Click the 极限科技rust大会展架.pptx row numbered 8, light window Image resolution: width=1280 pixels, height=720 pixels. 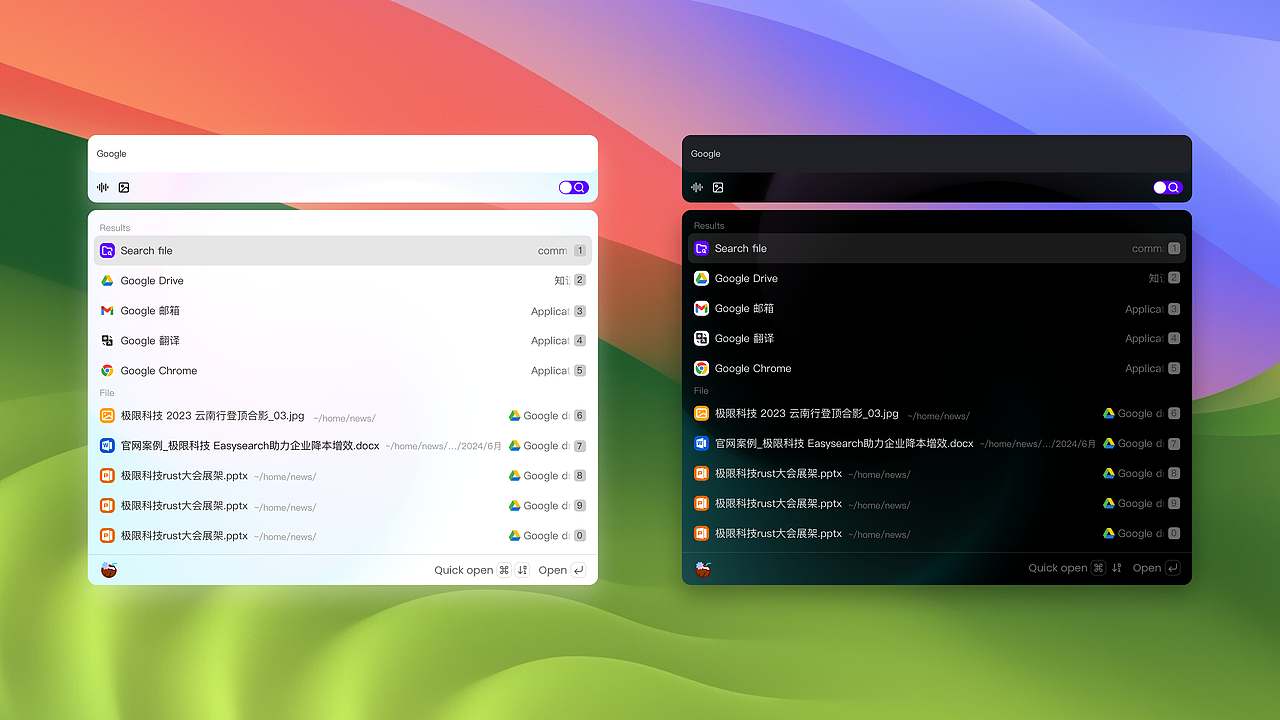coord(343,476)
